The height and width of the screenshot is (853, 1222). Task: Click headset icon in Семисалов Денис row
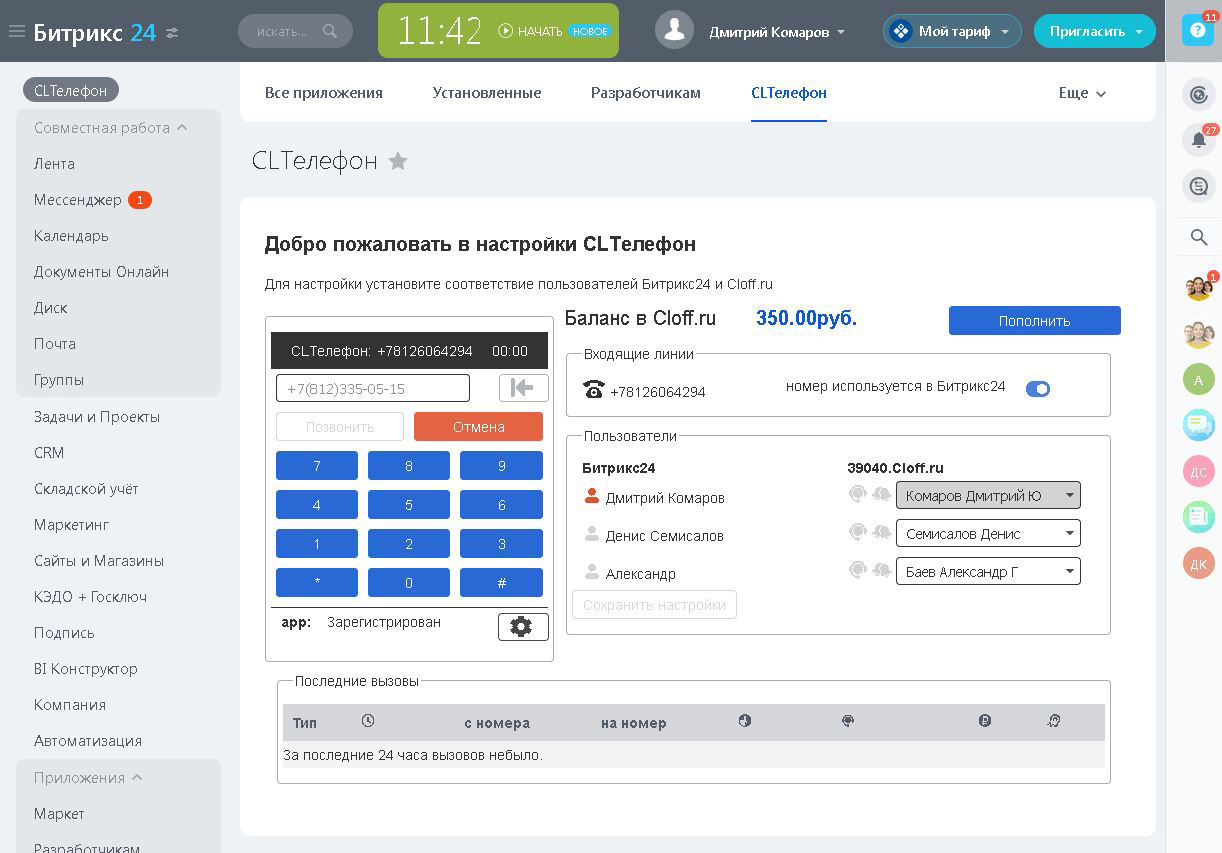click(857, 532)
